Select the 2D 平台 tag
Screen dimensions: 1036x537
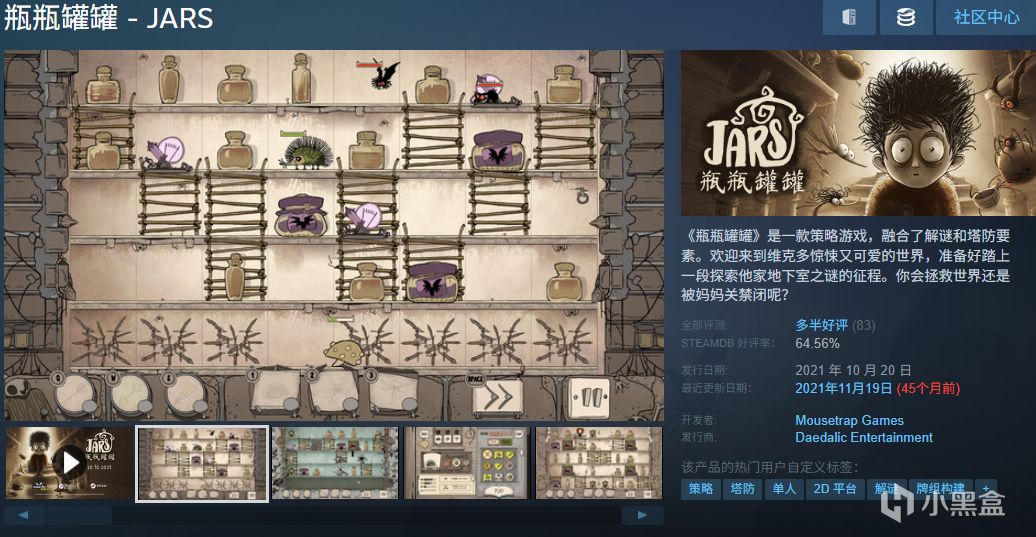(835, 489)
